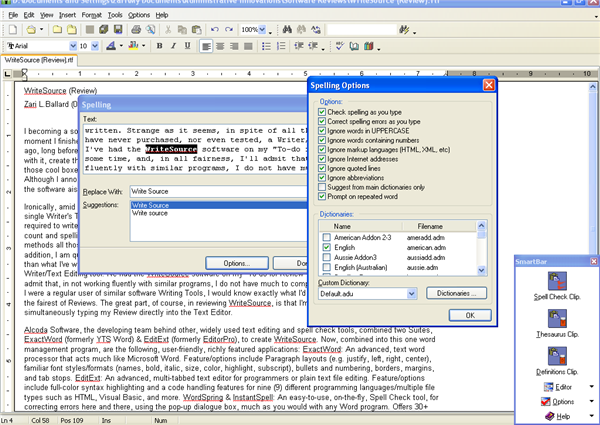This screenshot has height=425, width=600.
Task: Click the thesaurus open-book toolbar icon
Action: coord(354,46)
